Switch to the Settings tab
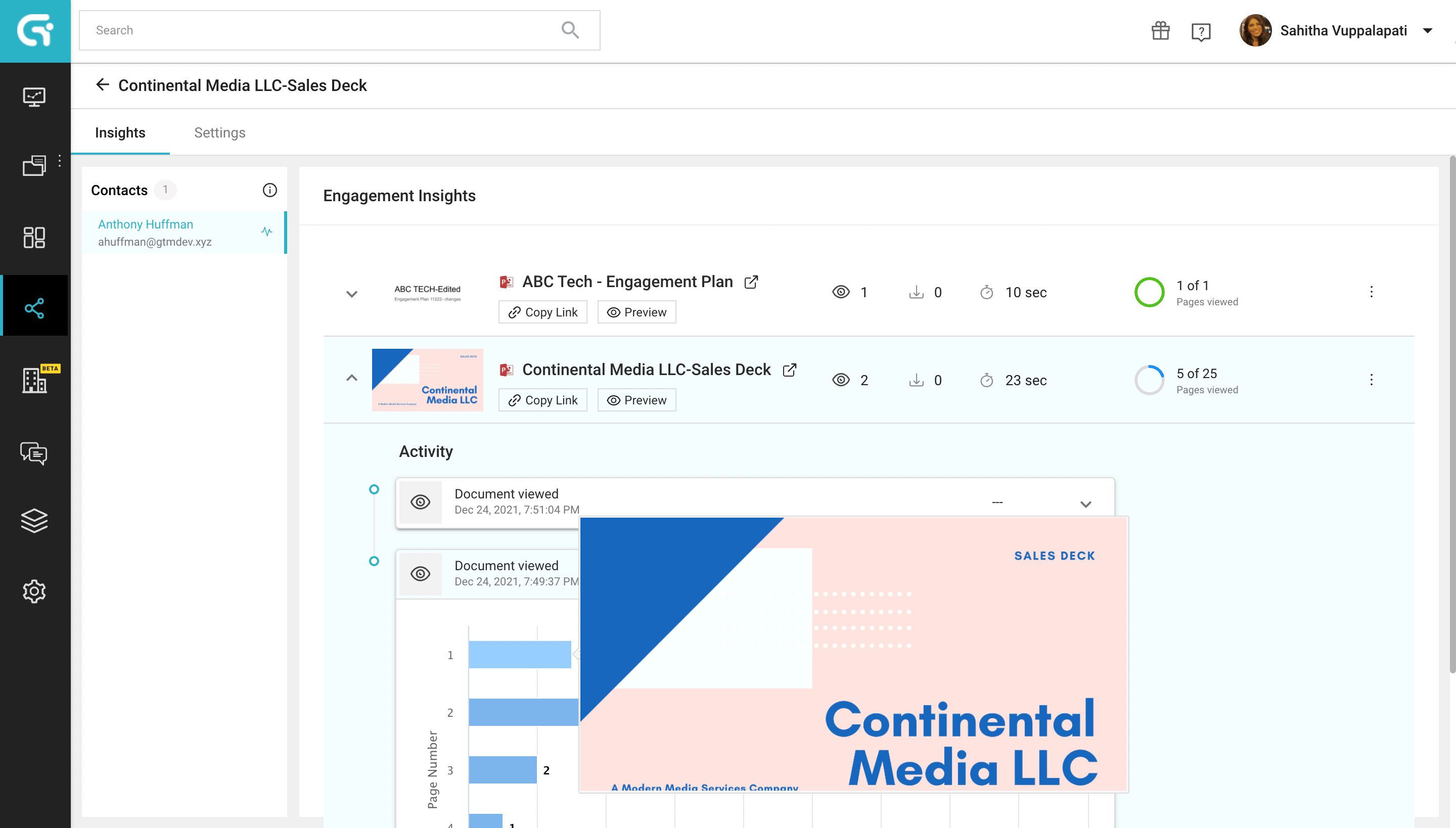Screen dimensions: 1456x828 (219, 132)
